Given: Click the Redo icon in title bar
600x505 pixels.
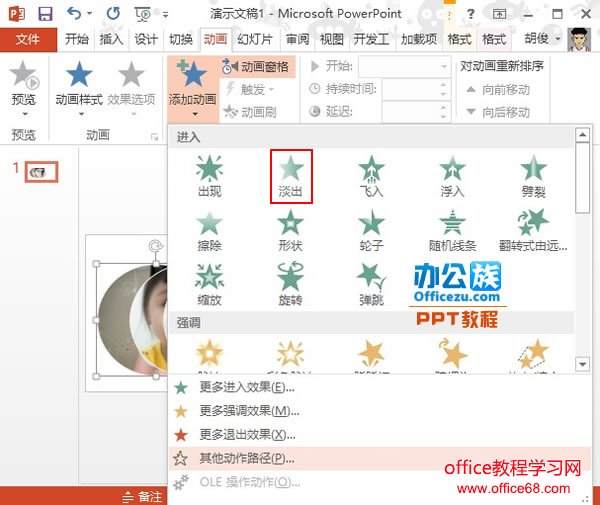Looking at the screenshot, I should click(x=113, y=14).
